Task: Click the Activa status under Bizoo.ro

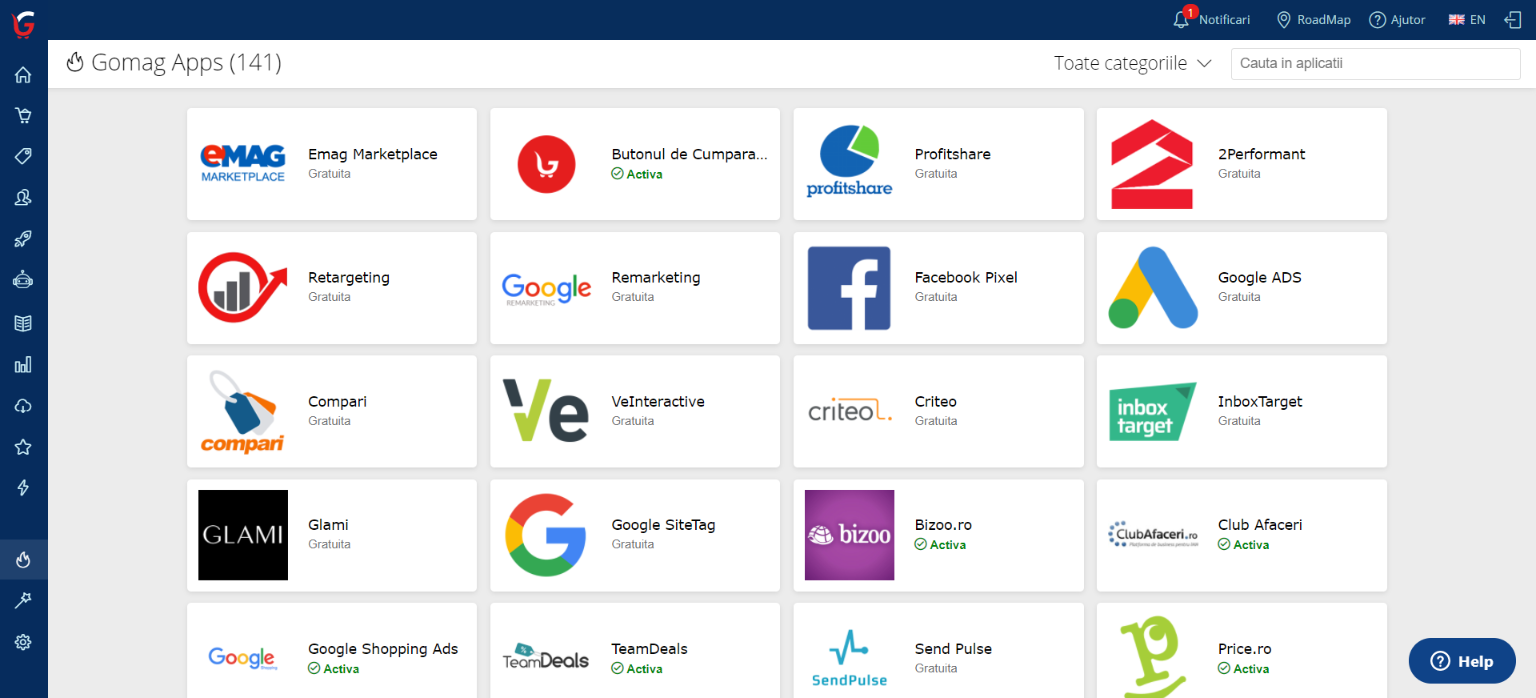Action: [x=940, y=545]
